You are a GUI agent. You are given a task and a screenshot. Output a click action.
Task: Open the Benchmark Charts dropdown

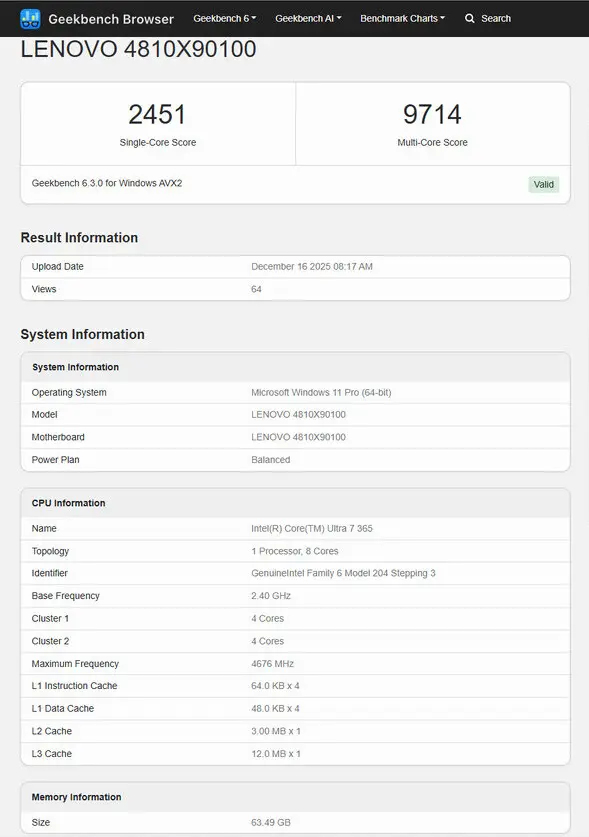tap(402, 19)
